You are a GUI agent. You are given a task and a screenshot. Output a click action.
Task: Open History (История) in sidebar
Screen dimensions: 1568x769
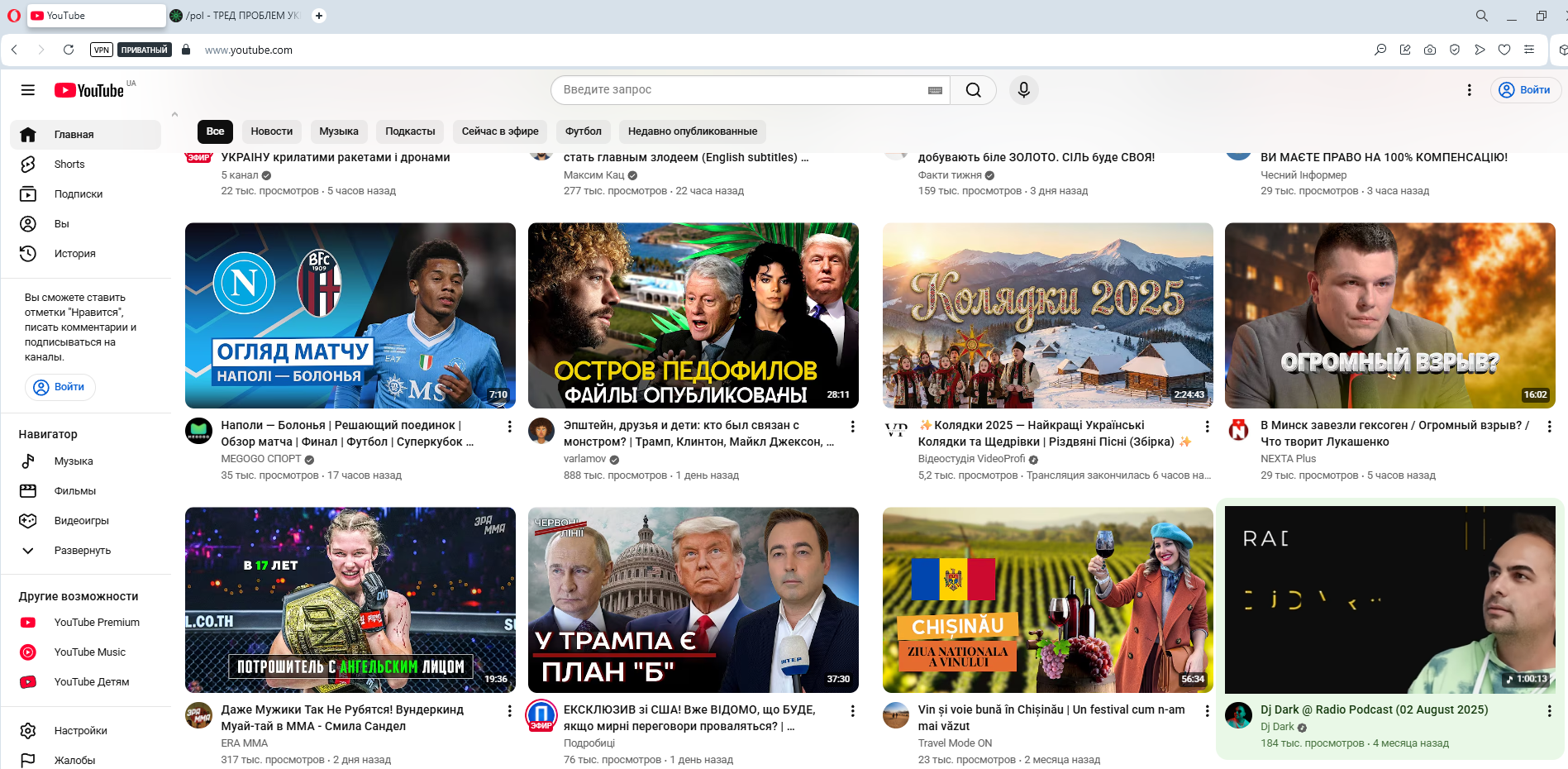click(74, 254)
